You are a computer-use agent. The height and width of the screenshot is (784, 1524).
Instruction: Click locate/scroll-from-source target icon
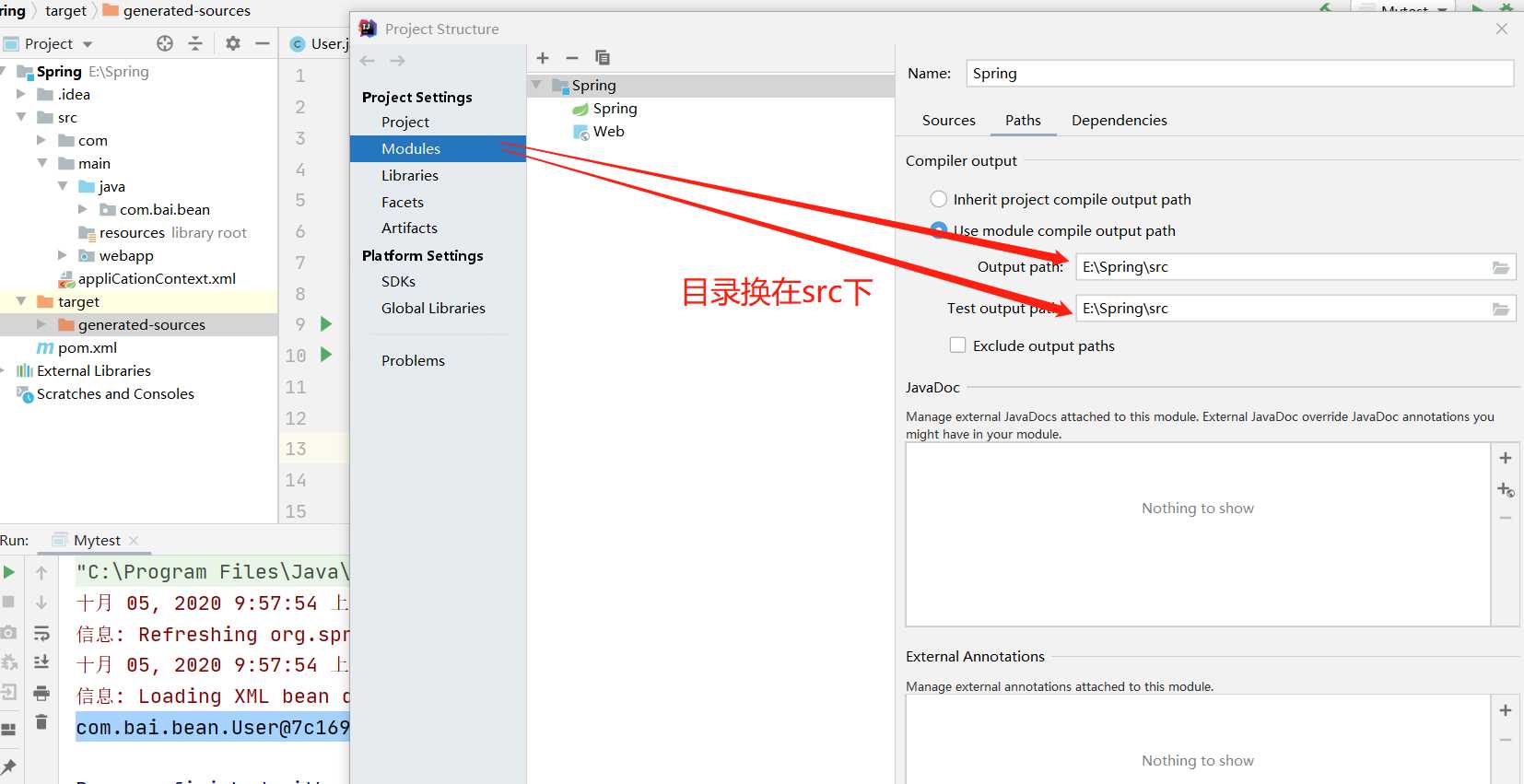(x=165, y=43)
